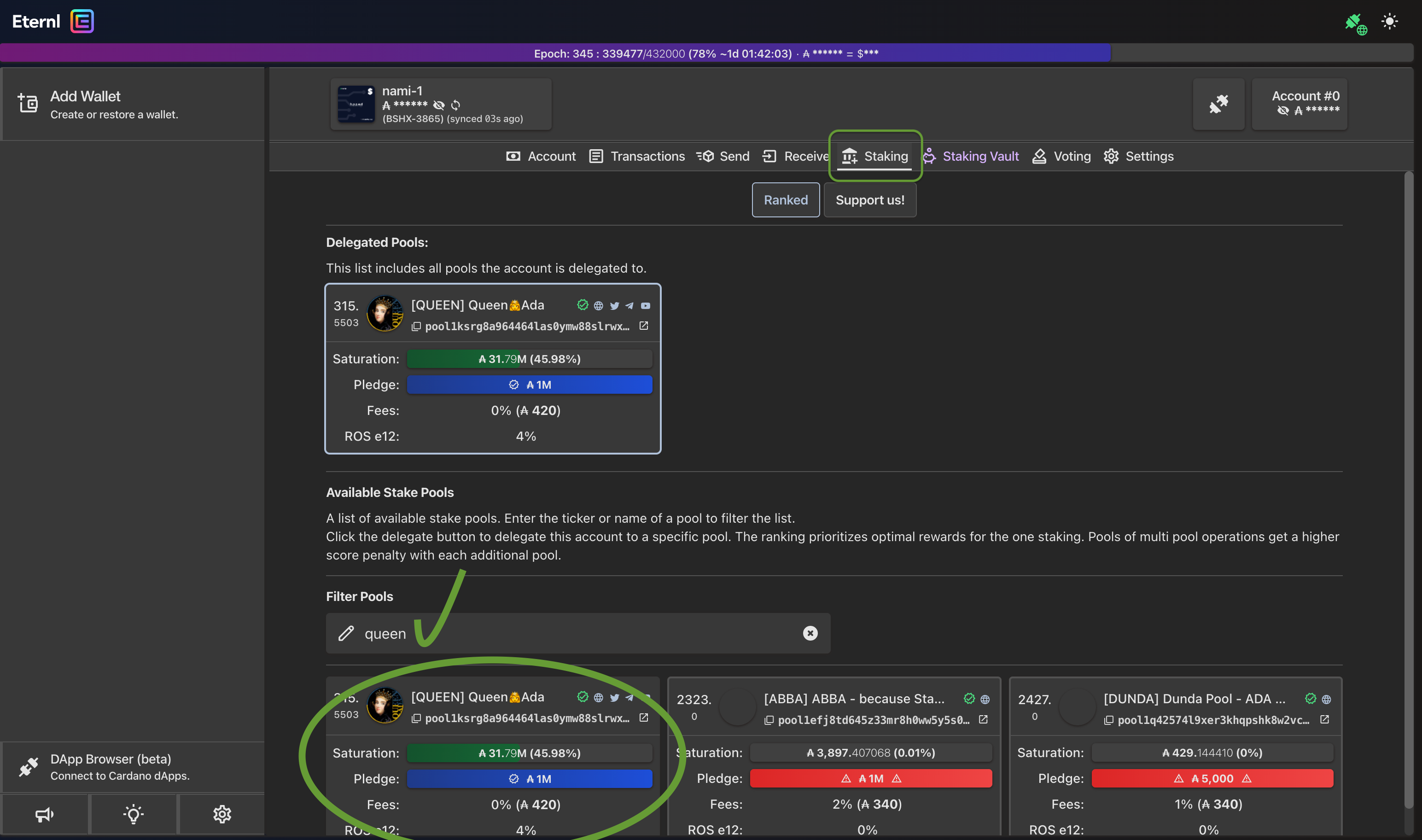Open the DUNDA pool website globe icon
Viewport: 1422px width, 840px height.
[x=1326, y=700]
